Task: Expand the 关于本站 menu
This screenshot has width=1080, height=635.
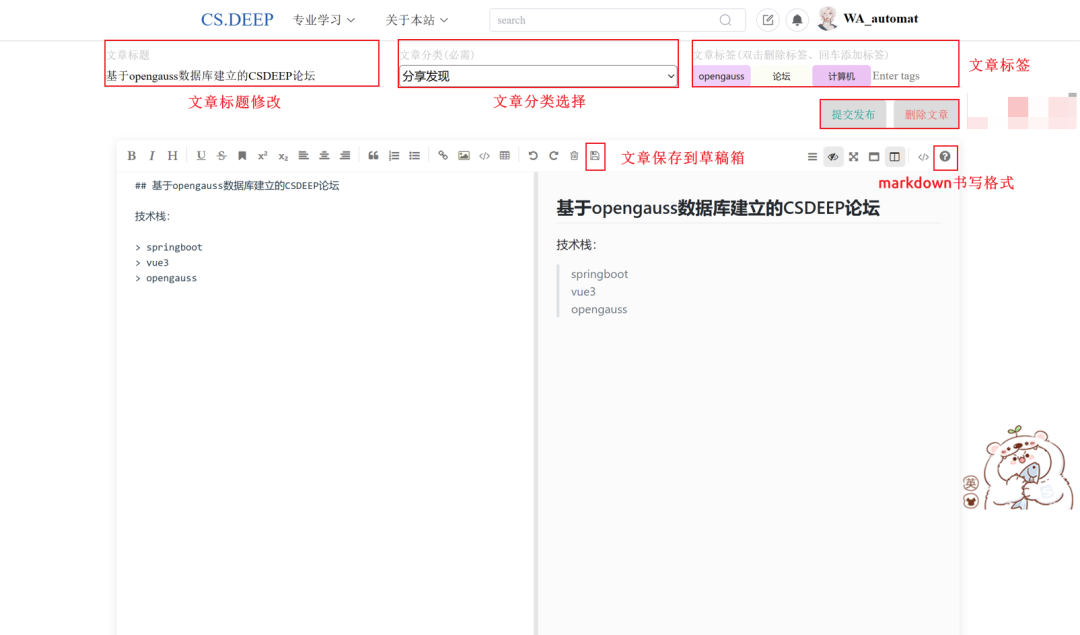Action: point(417,20)
